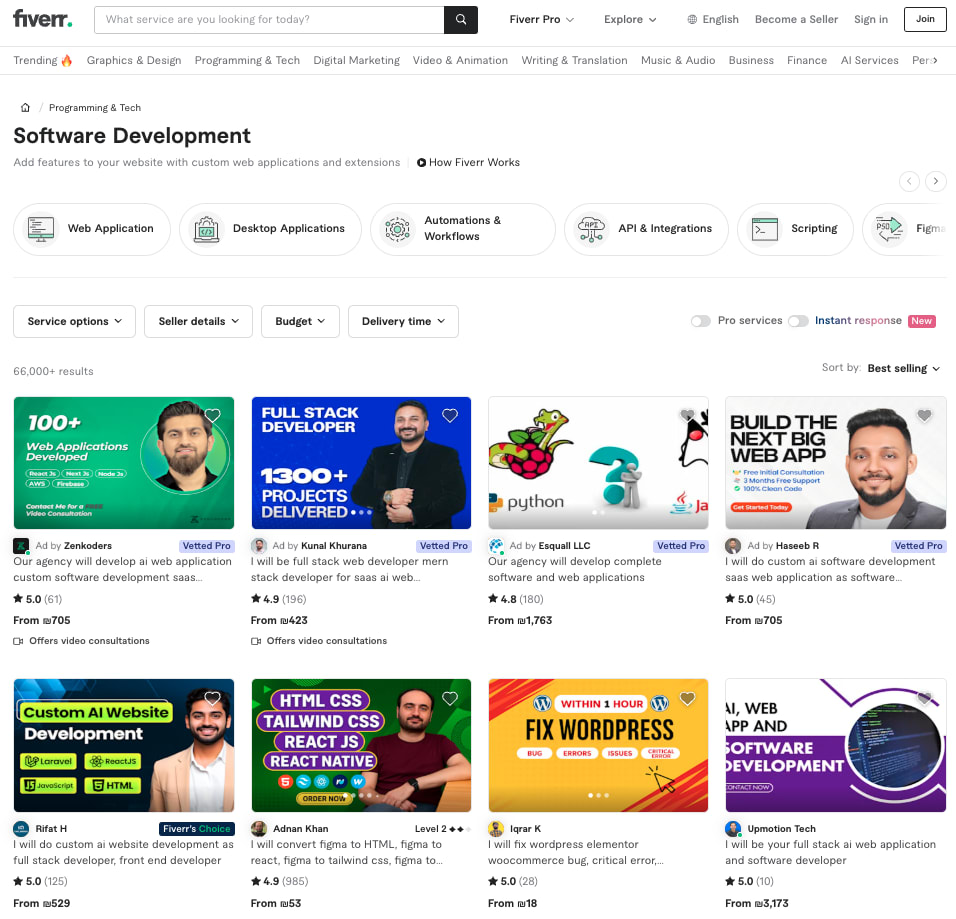Click Become a Seller link
Screen dimensions: 956x919
pyautogui.click(x=796, y=20)
